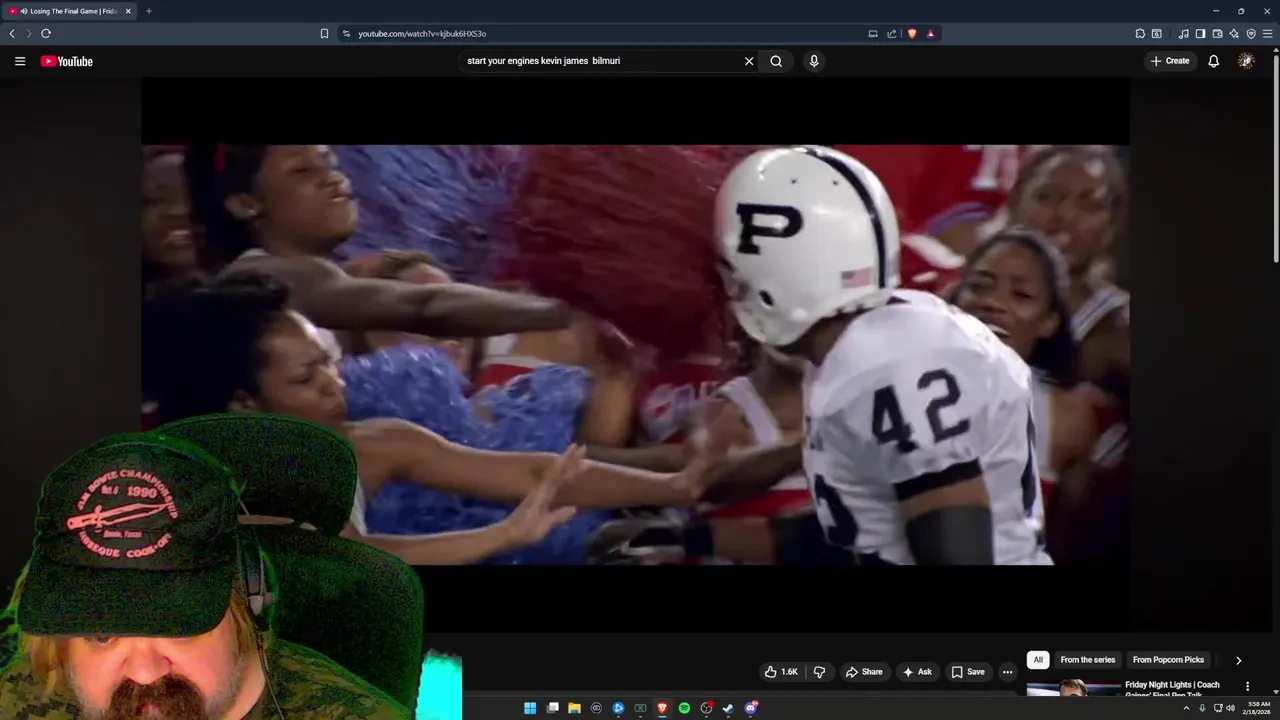Viewport: 1280px width, 720px height.
Task: Open the picture-in-picture address bar icon
Action: [873, 33]
